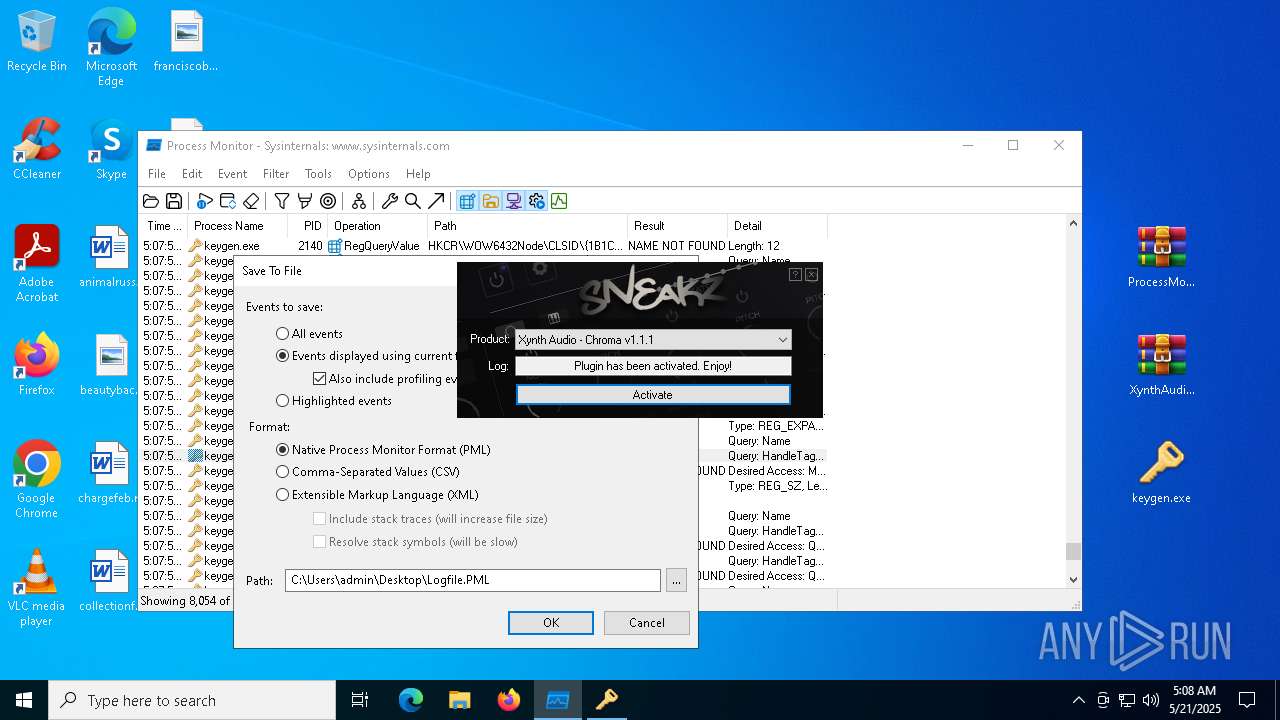The width and height of the screenshot is (1280, 720).
Task: Open the Help menu
Action: (418, 174)
